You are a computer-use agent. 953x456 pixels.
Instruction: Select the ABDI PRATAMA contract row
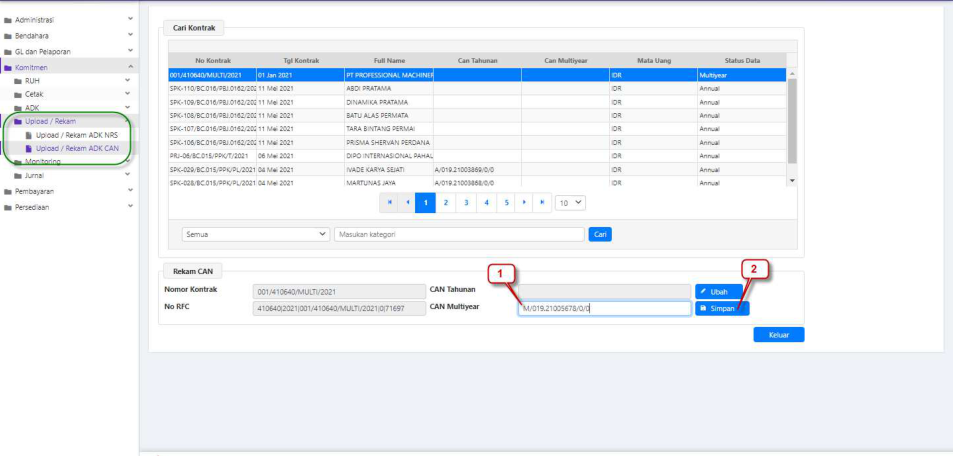click(380, 88)
